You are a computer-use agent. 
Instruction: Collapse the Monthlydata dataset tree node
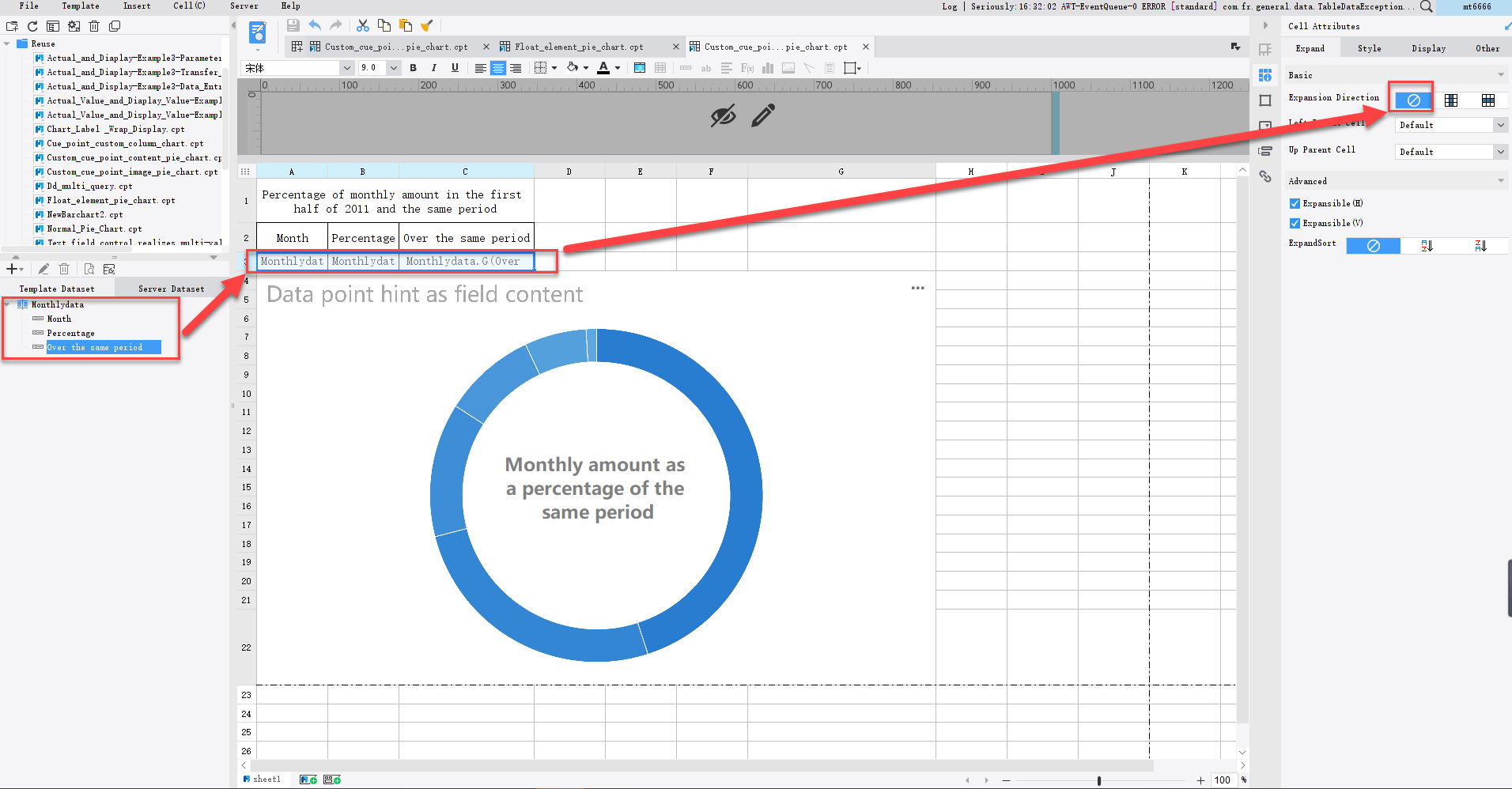[x=7, y=304]
